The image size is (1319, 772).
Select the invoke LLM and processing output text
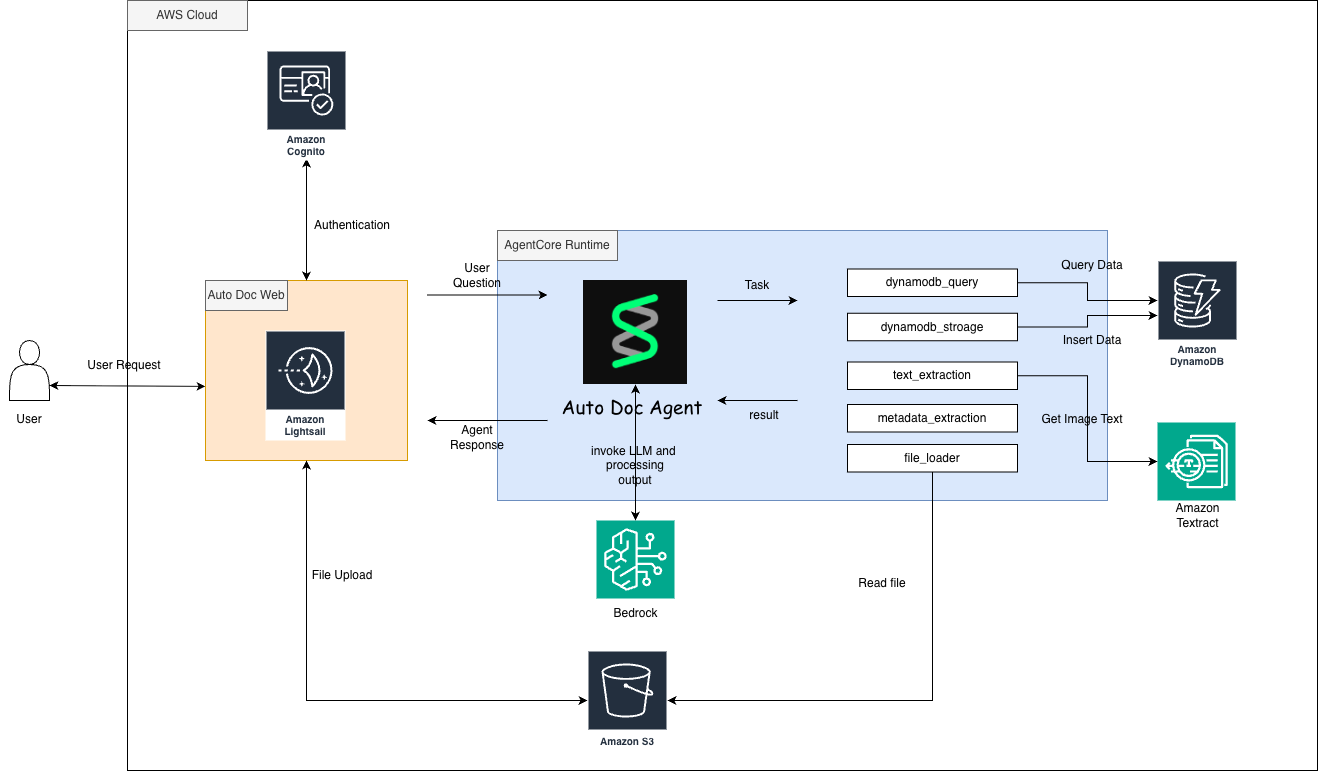635,466
